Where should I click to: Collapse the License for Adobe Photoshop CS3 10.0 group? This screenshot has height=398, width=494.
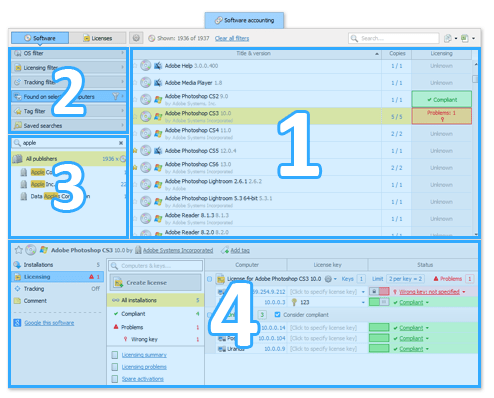pyautogui.click(x=209, y=279)
